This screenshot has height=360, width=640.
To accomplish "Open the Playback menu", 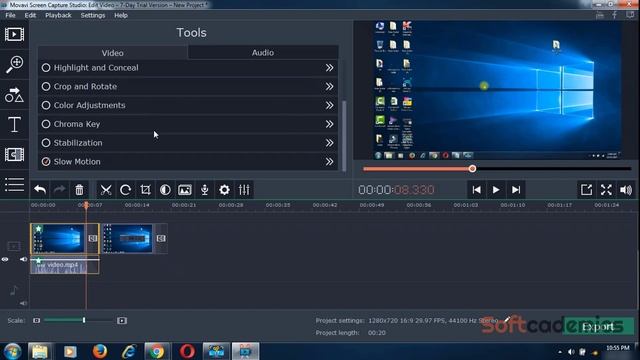I will point(58,15).
